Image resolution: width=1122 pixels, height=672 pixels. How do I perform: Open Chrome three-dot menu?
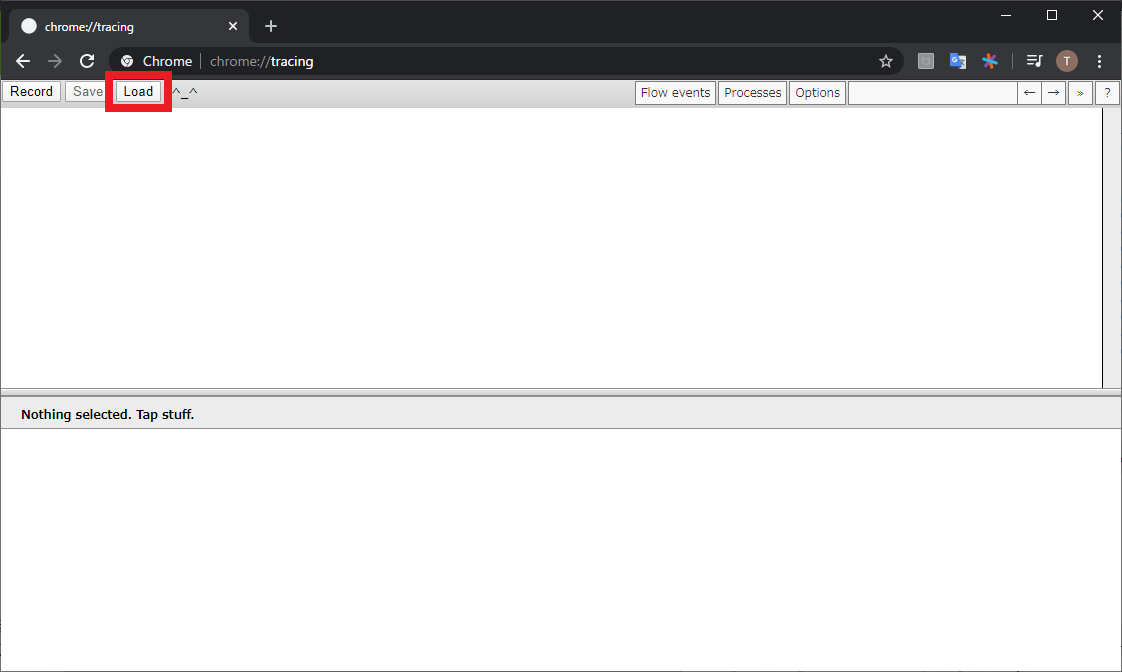click(1100, 62)
